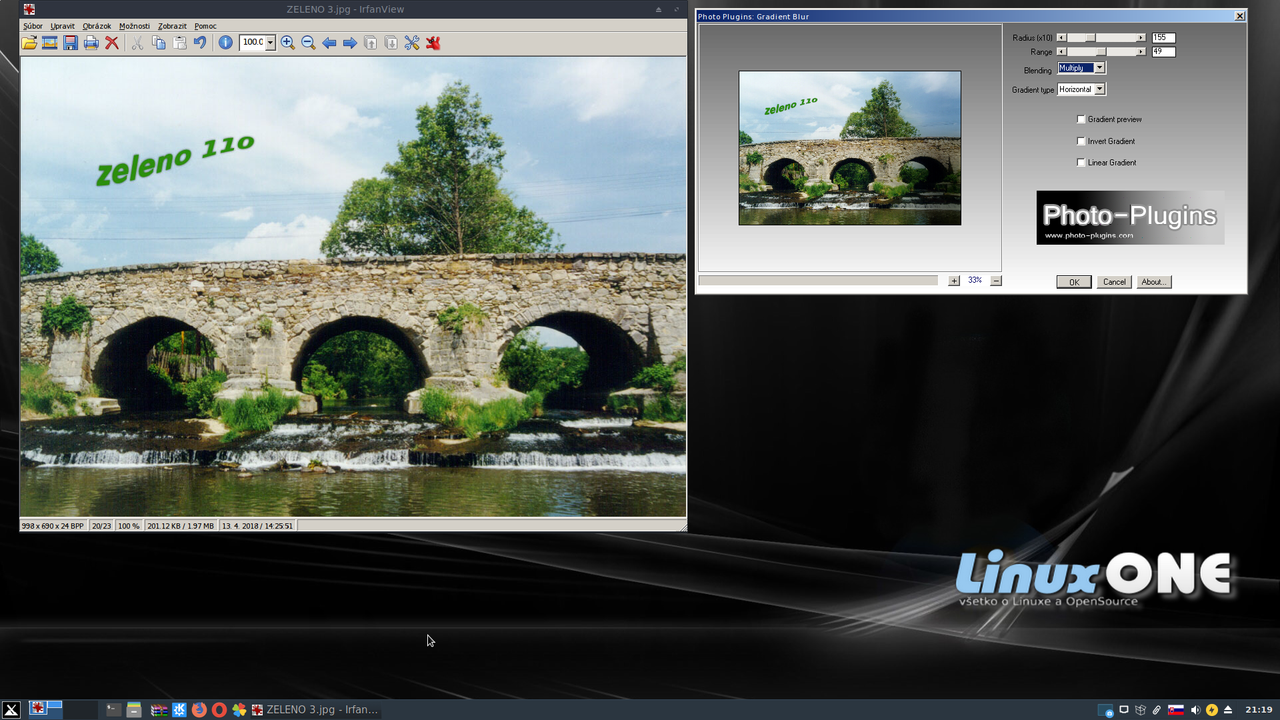Undo with the blue curved arrow icon

point(200,43)
